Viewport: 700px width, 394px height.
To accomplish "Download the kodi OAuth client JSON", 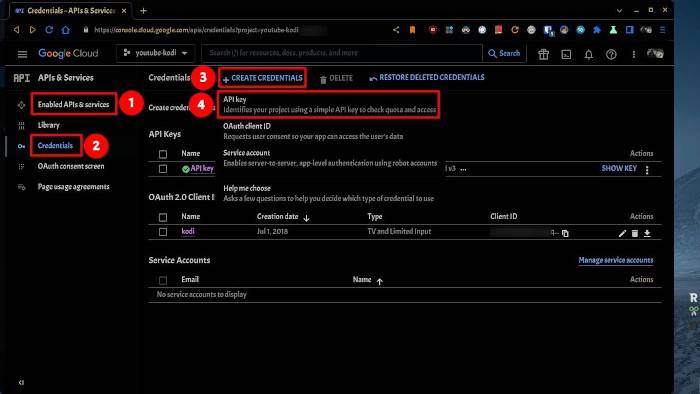I will [x=647, y=233].
